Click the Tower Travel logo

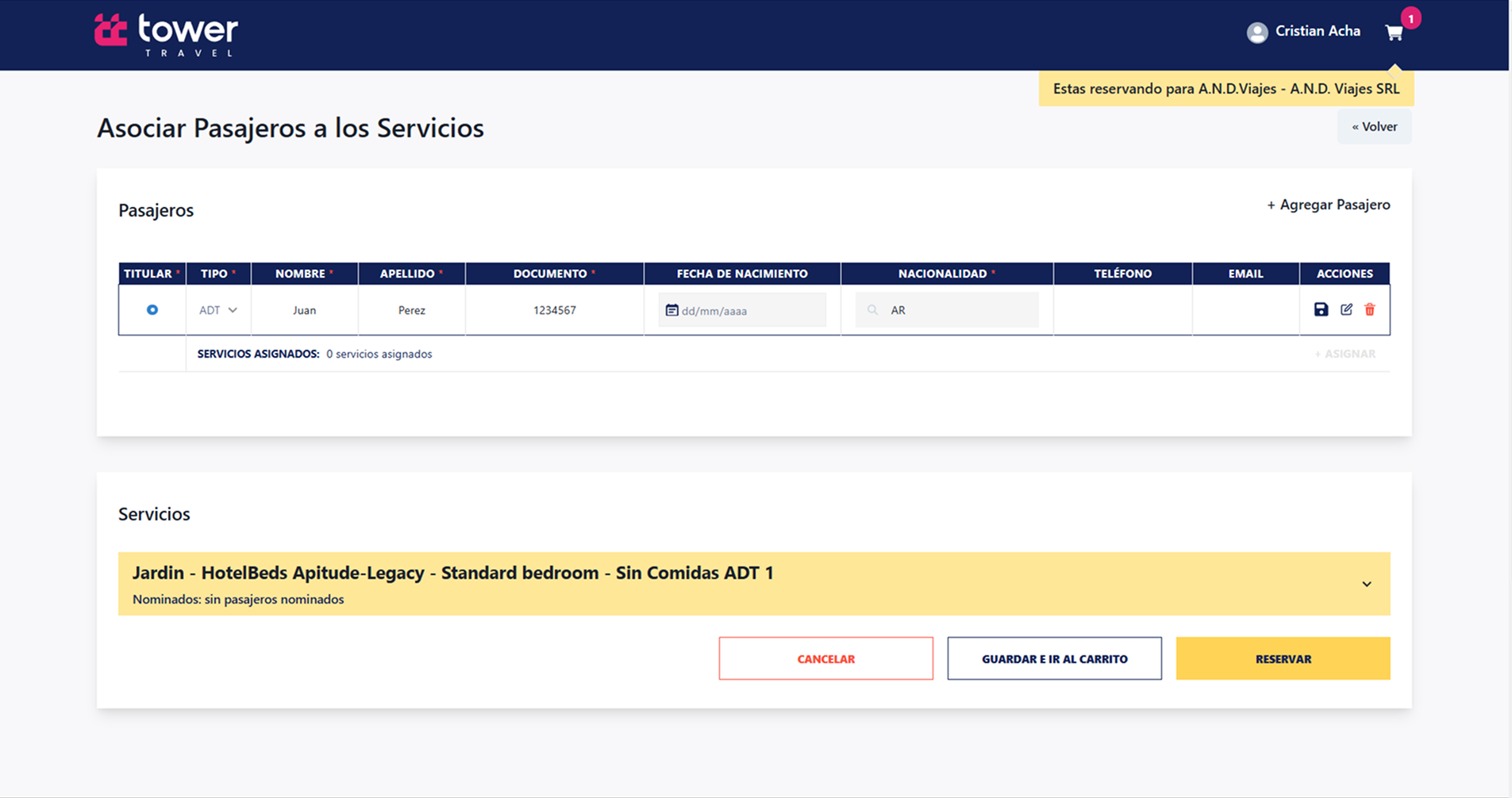166,35
